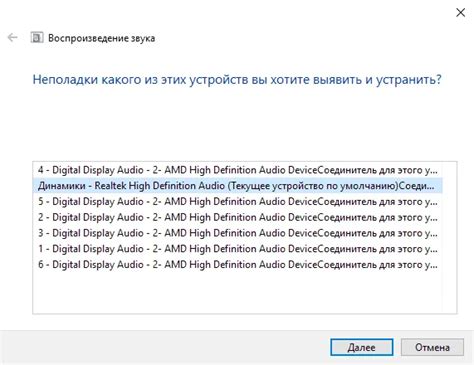The height and width of the screenshot is (365, 474).
Task: Click the ellipsis ending the Динамики row
Action: tap(431, 188)
